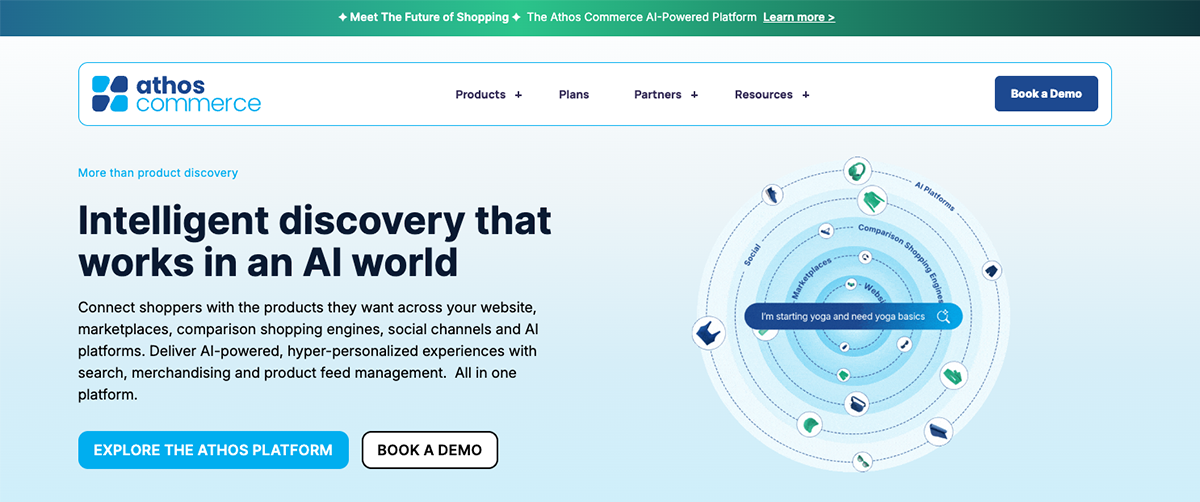
Task: Click the "More than product discovery" text
Action: [x=158, y=173]
